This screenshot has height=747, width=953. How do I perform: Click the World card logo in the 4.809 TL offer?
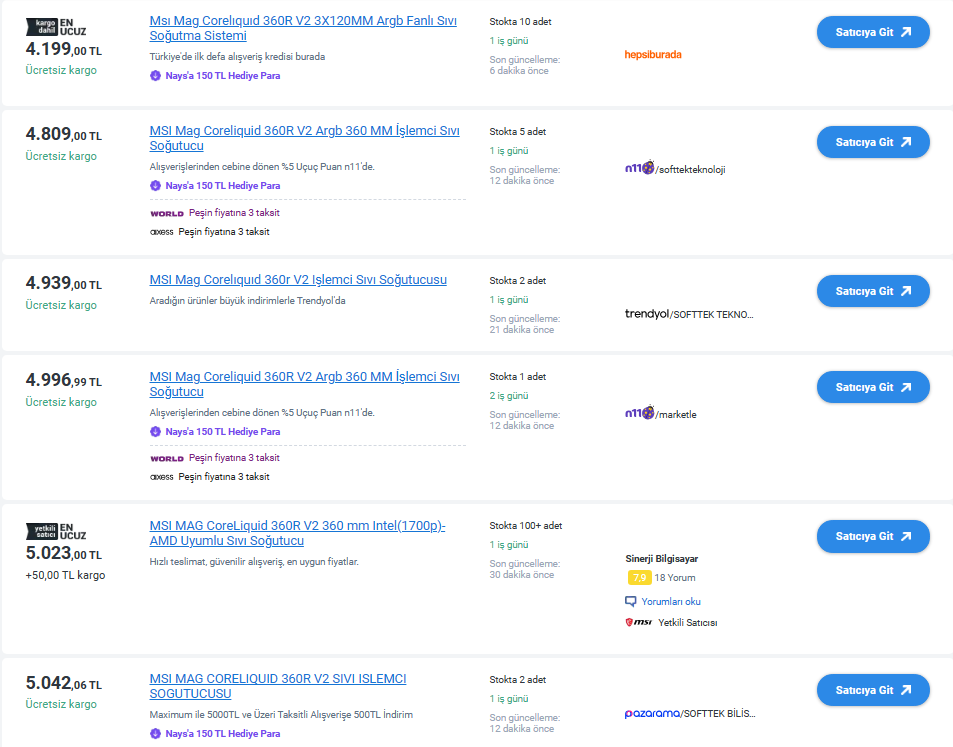[166, 213]
